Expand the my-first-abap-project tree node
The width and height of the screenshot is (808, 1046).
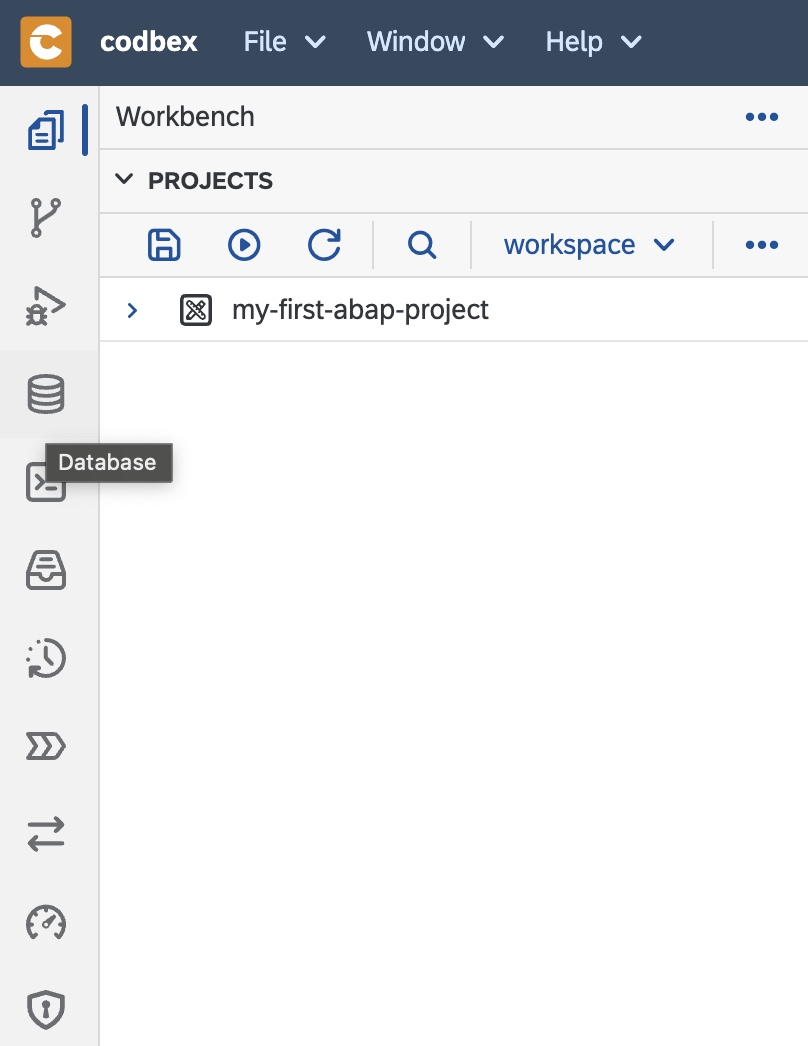pos(132,310)
